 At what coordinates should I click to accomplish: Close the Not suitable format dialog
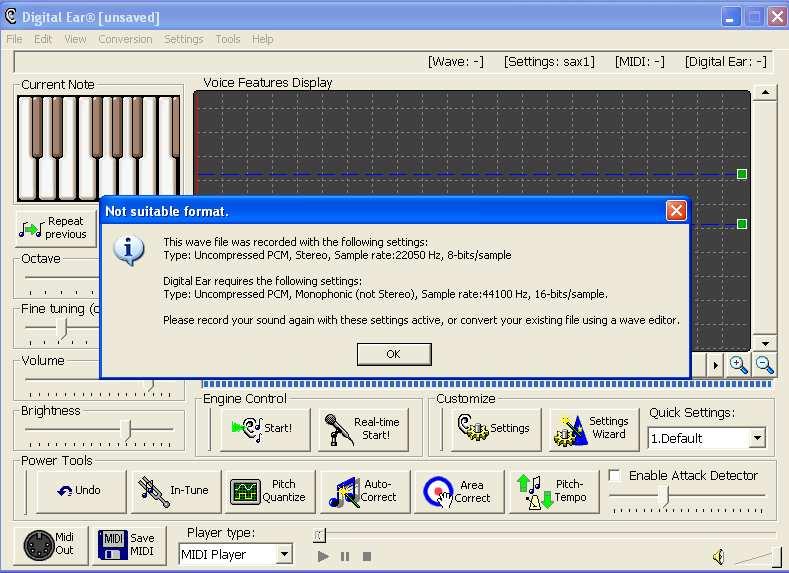pos(676,210)
